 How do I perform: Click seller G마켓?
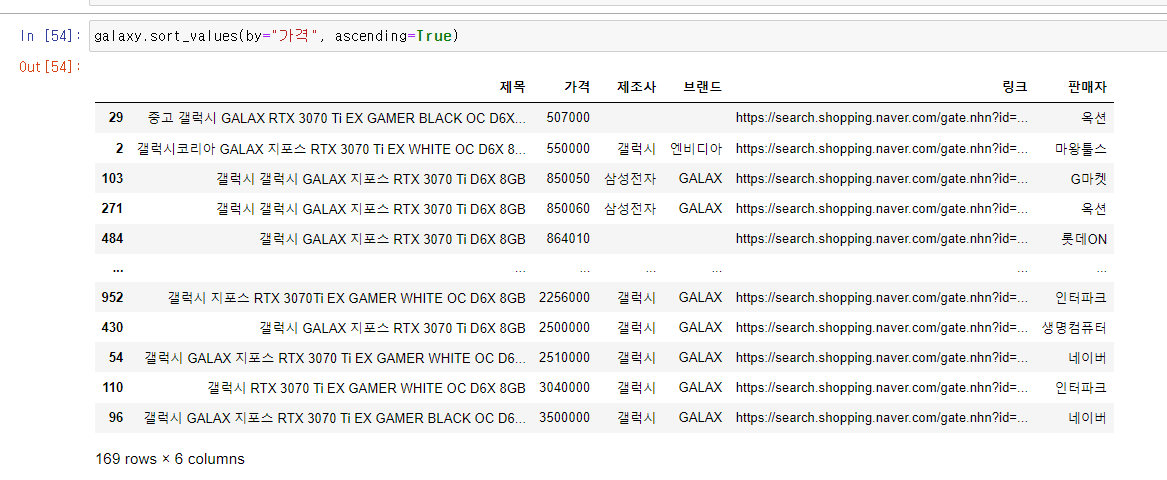click(x=1087, y=178)
